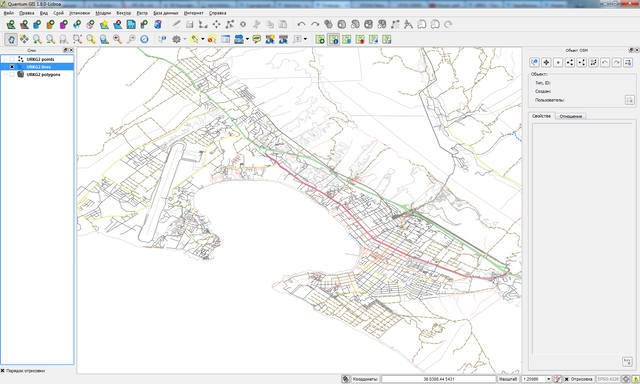Image resolution: width=640 pixels, height=384 pixels.
Task: Open the Модули menu
Action: (x=103, y=13)
